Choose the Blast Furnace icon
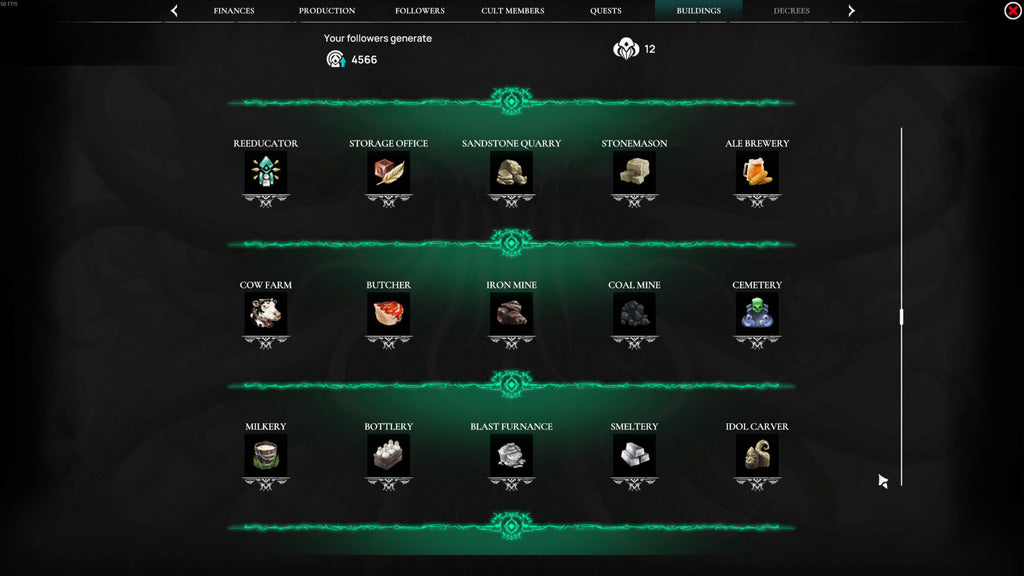 511,455
